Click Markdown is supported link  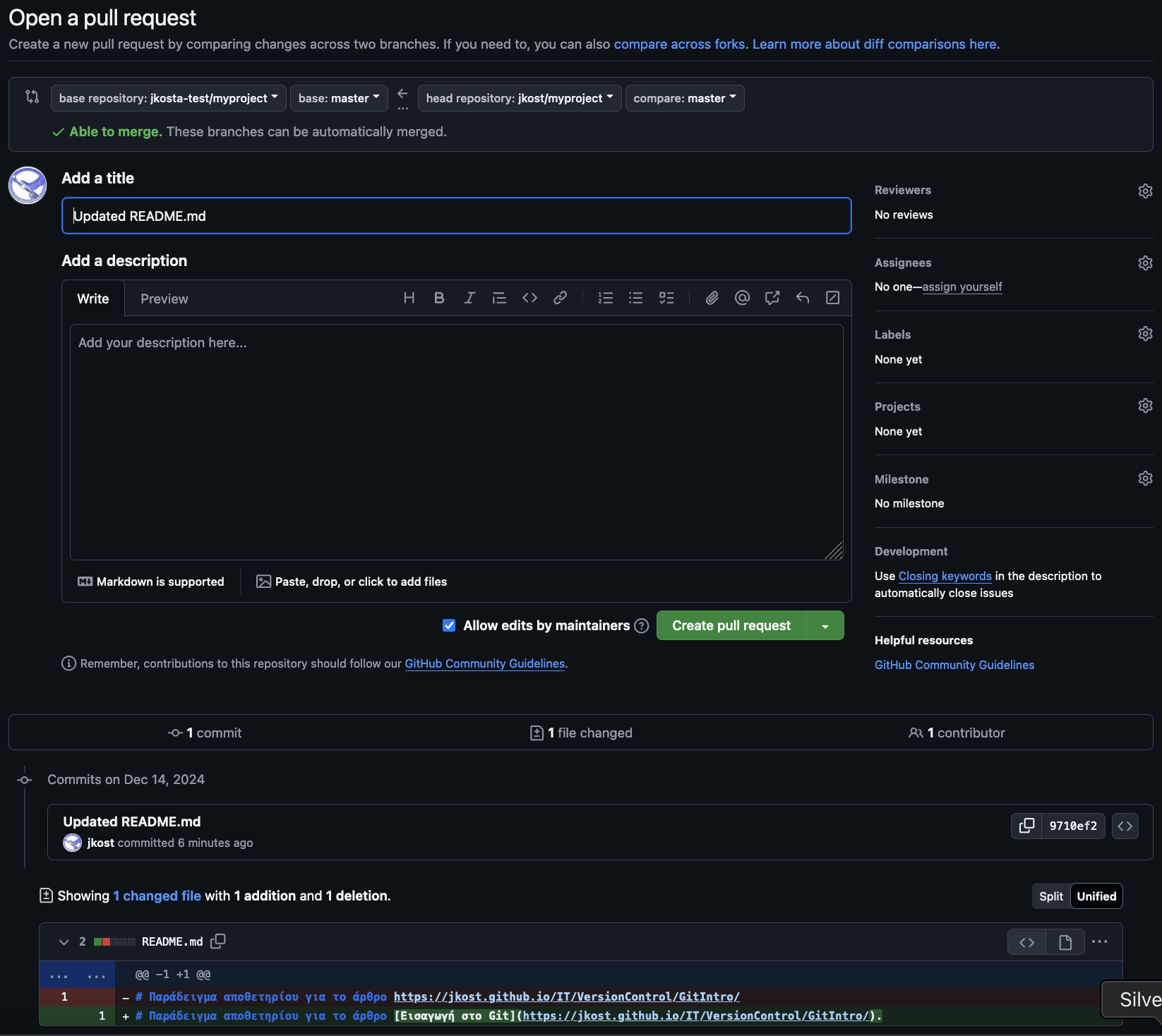click(151, 582)
